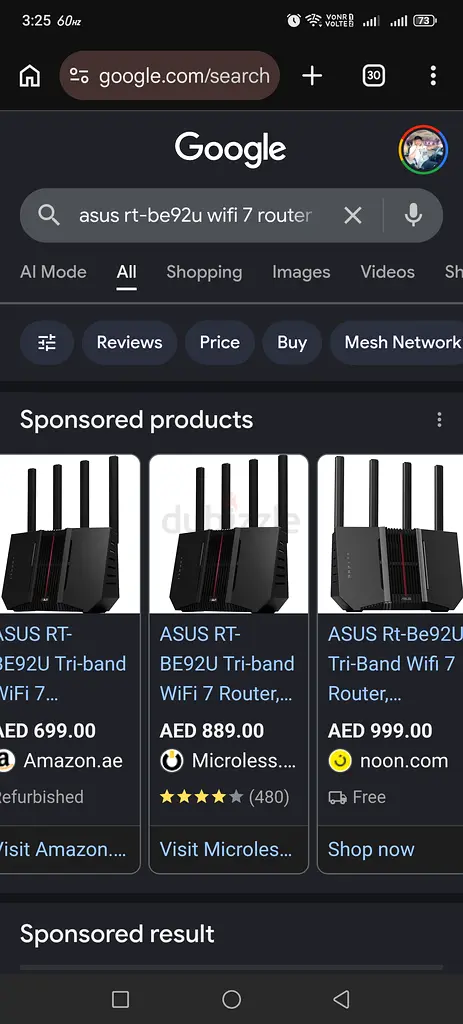
Task: Clear search text with the X icon
Action: point(353,216)
